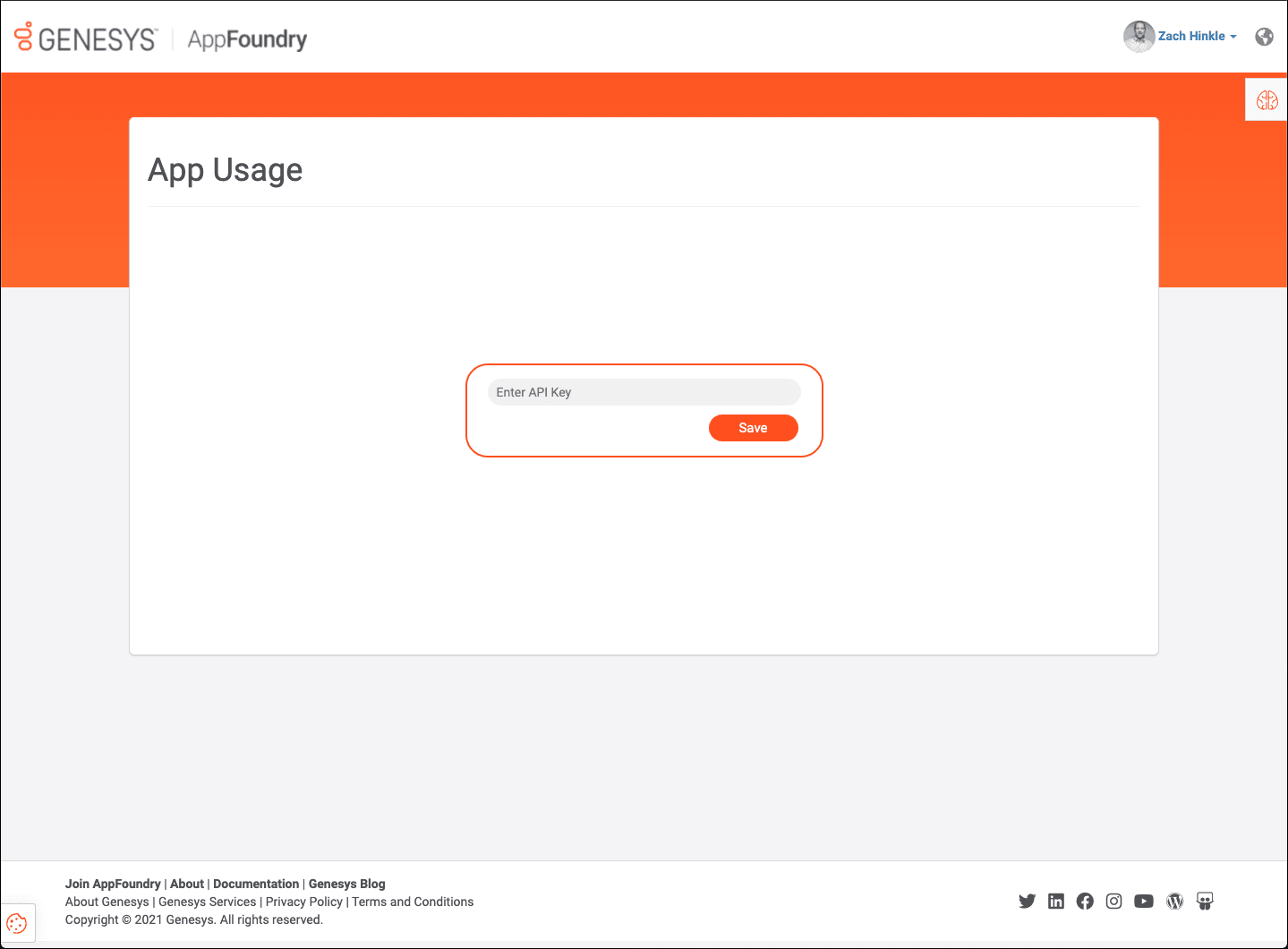The image size is (1288, 949).
Task: Open the Join AppFoundry link
Action: 113,884
